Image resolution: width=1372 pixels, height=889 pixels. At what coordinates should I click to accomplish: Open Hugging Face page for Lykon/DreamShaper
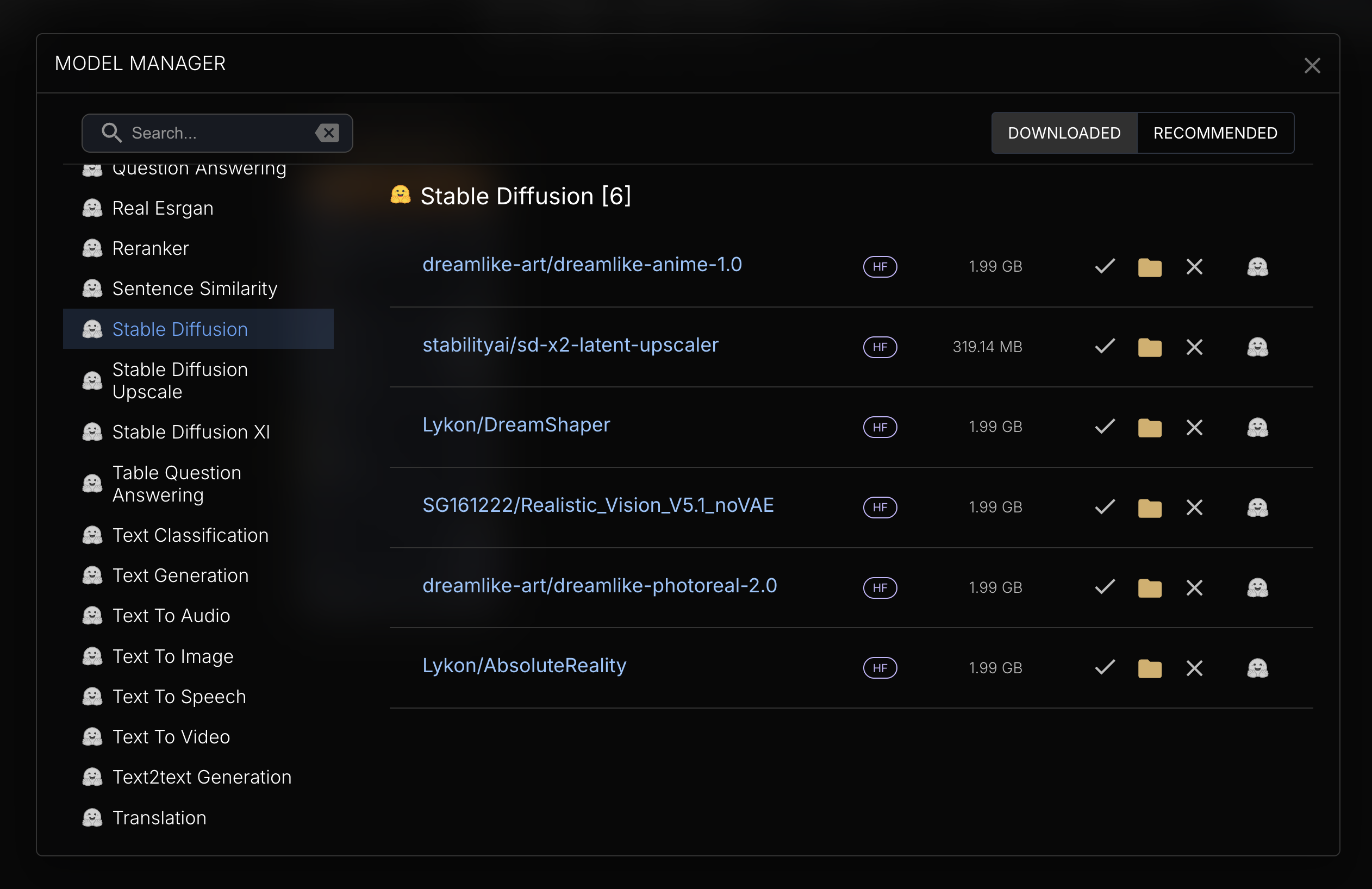point(1257,428)
